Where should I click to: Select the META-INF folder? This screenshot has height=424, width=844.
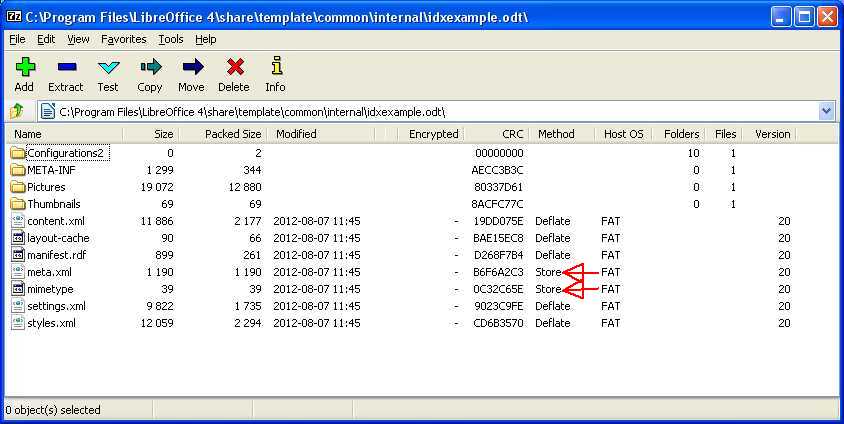coord(51,170)
